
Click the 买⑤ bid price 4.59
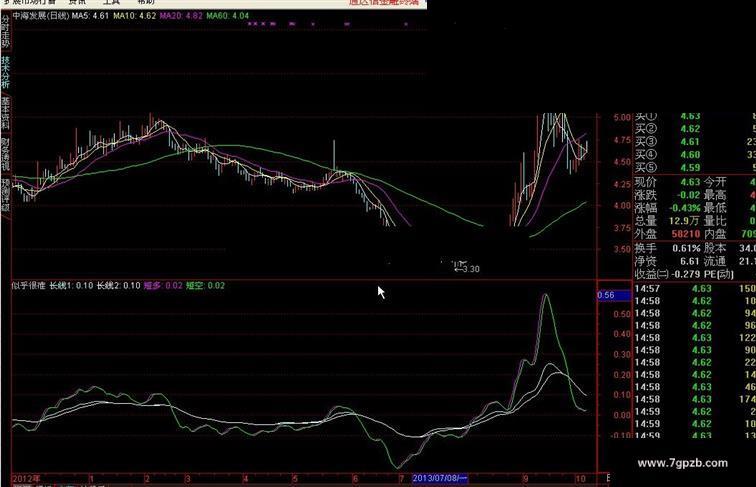pyautogui.click(x=690, y=168)
